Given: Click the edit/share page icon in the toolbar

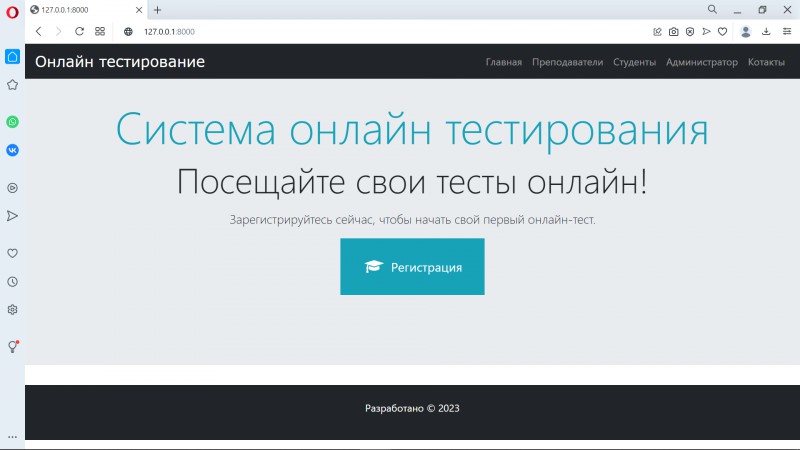Looking at the screenshot, I should tap(657, 32).
